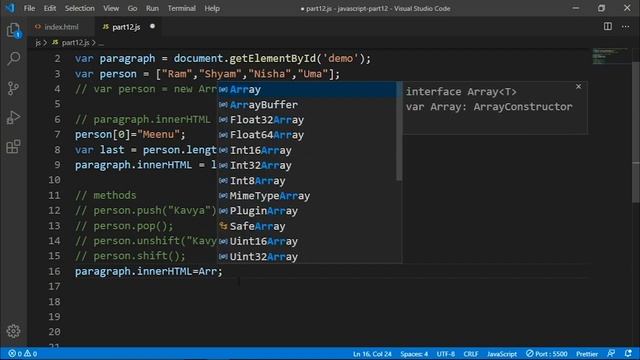The height and width of the screenshot is (360, 640).
Task: Open the Extensions view
Action: point(13,147)
